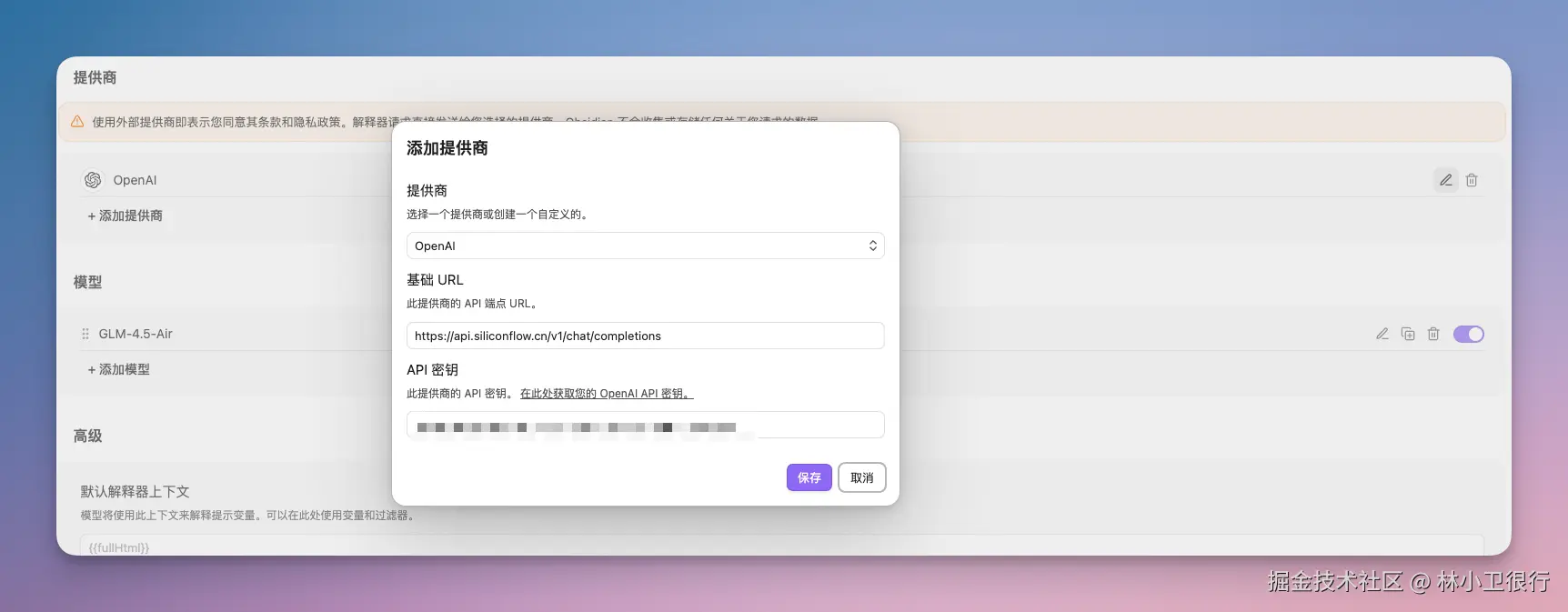Image resolution: width=1568 pixels, height=612 pixels.
Task: Toggle the GLM-4.5-Air model switch off
Action: [x=1468, y=334]
